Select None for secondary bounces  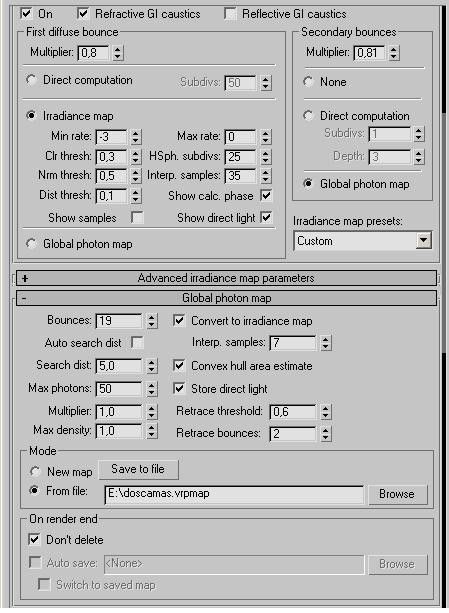tap(308, 82)
